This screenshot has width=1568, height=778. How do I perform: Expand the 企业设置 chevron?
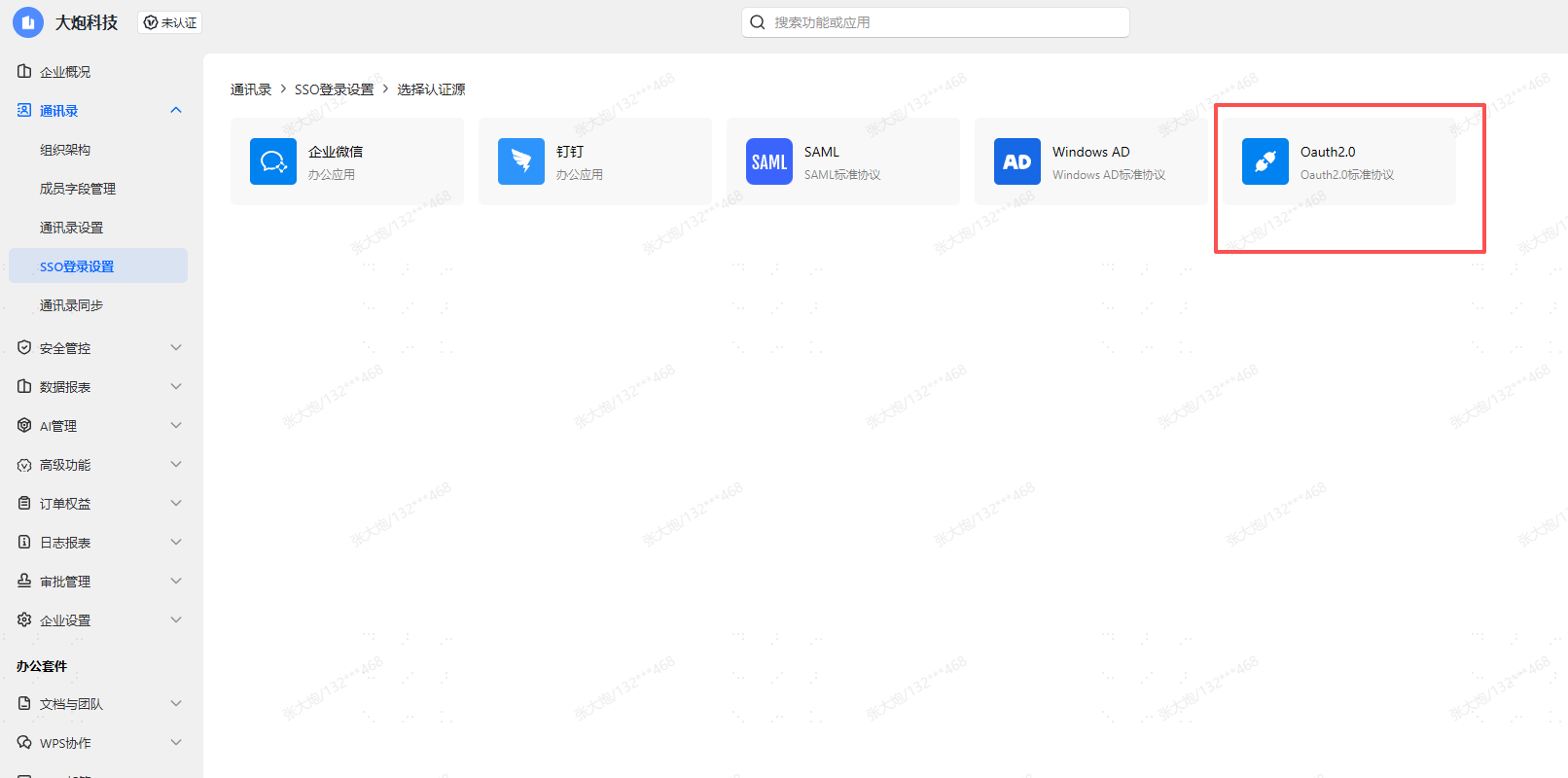pyautogui.click(x=176, y=619)
